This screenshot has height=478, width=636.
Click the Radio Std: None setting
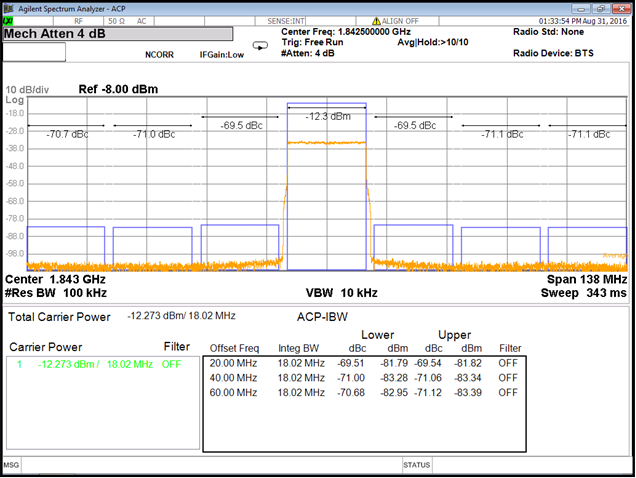click(x=547, y=31)
